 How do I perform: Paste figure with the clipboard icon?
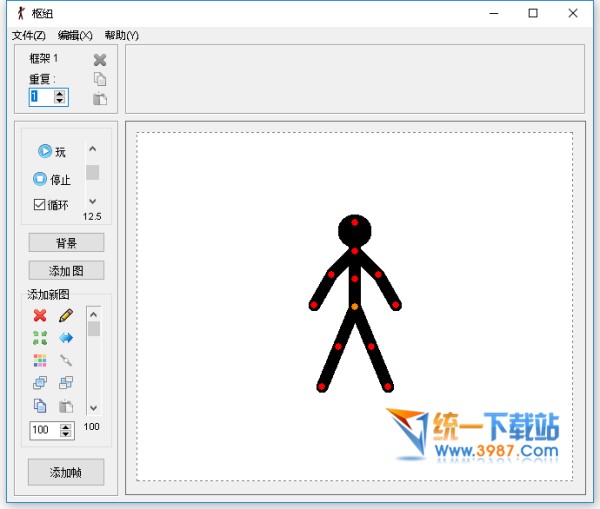click(66, 406)
